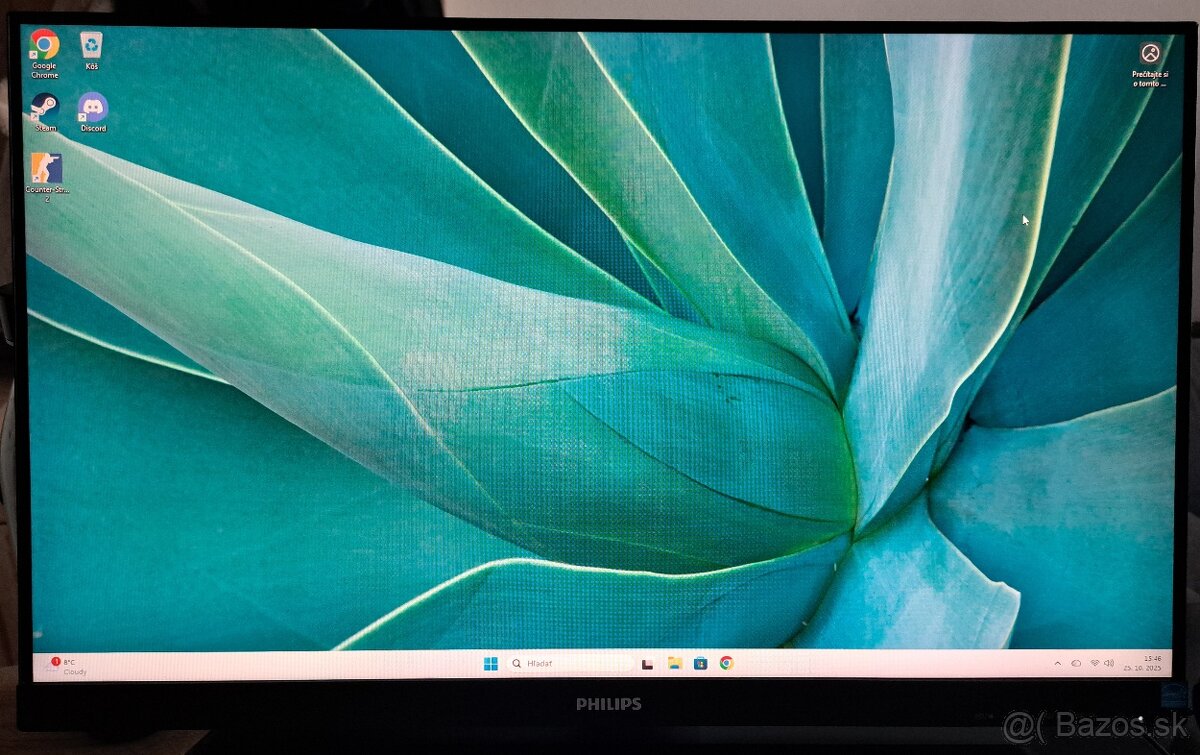Click the magnifying glass search icon
This screenshot has width=1200, height=755.
(517, 664)
